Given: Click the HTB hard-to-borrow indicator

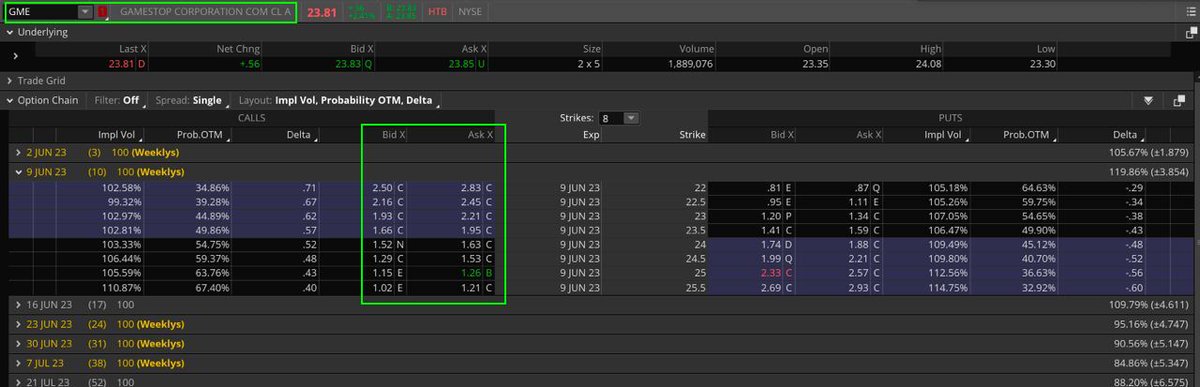Looking at the screenshot, I should coord(436,12).
